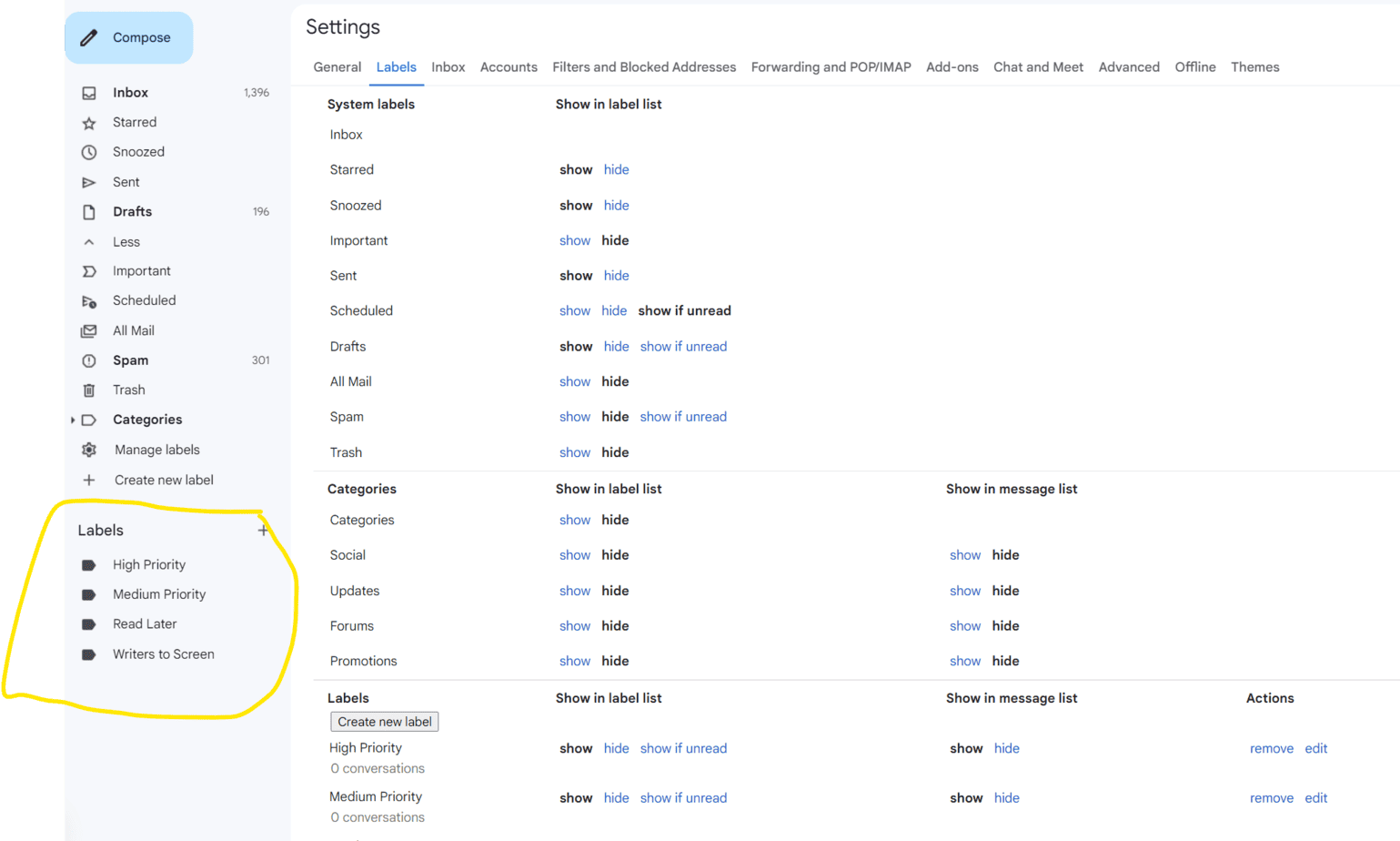Screen dimensions: 1400x841
Task: Show the Important label in label list
Action: pyautogui.click(x=574, y=239)
